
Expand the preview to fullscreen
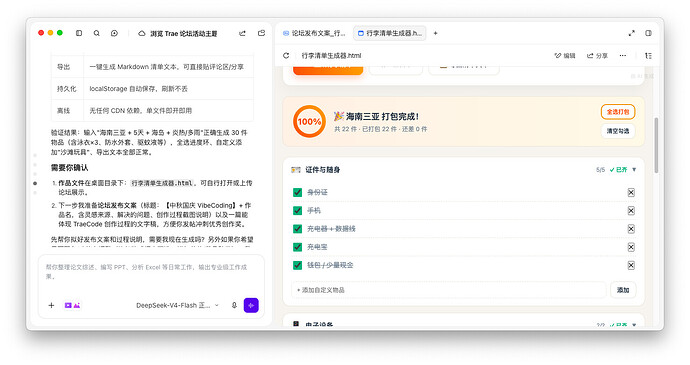pyautogui.click(x=631, y=33)
